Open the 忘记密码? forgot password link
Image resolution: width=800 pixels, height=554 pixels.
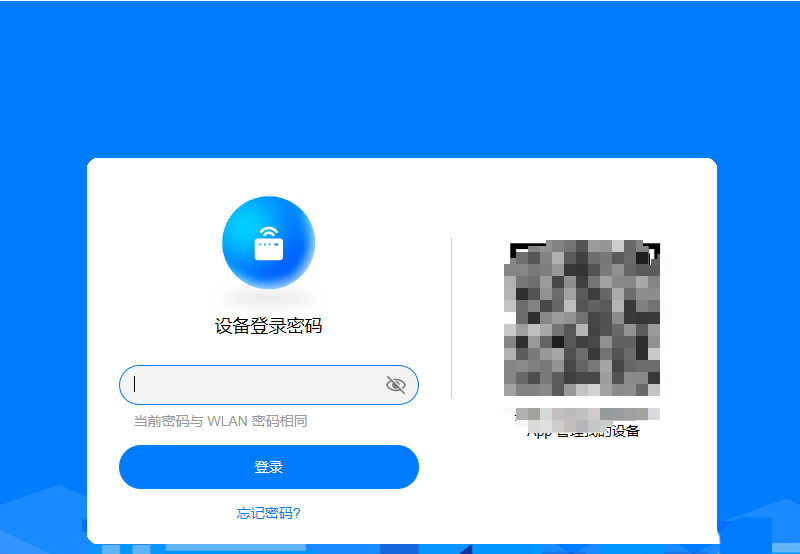(x=269, y=513)
